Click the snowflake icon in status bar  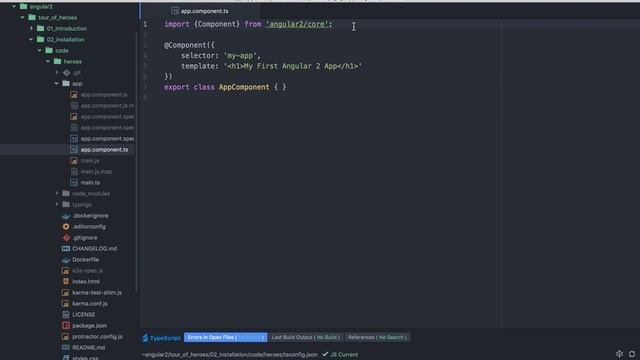click(x=620, y=354)
